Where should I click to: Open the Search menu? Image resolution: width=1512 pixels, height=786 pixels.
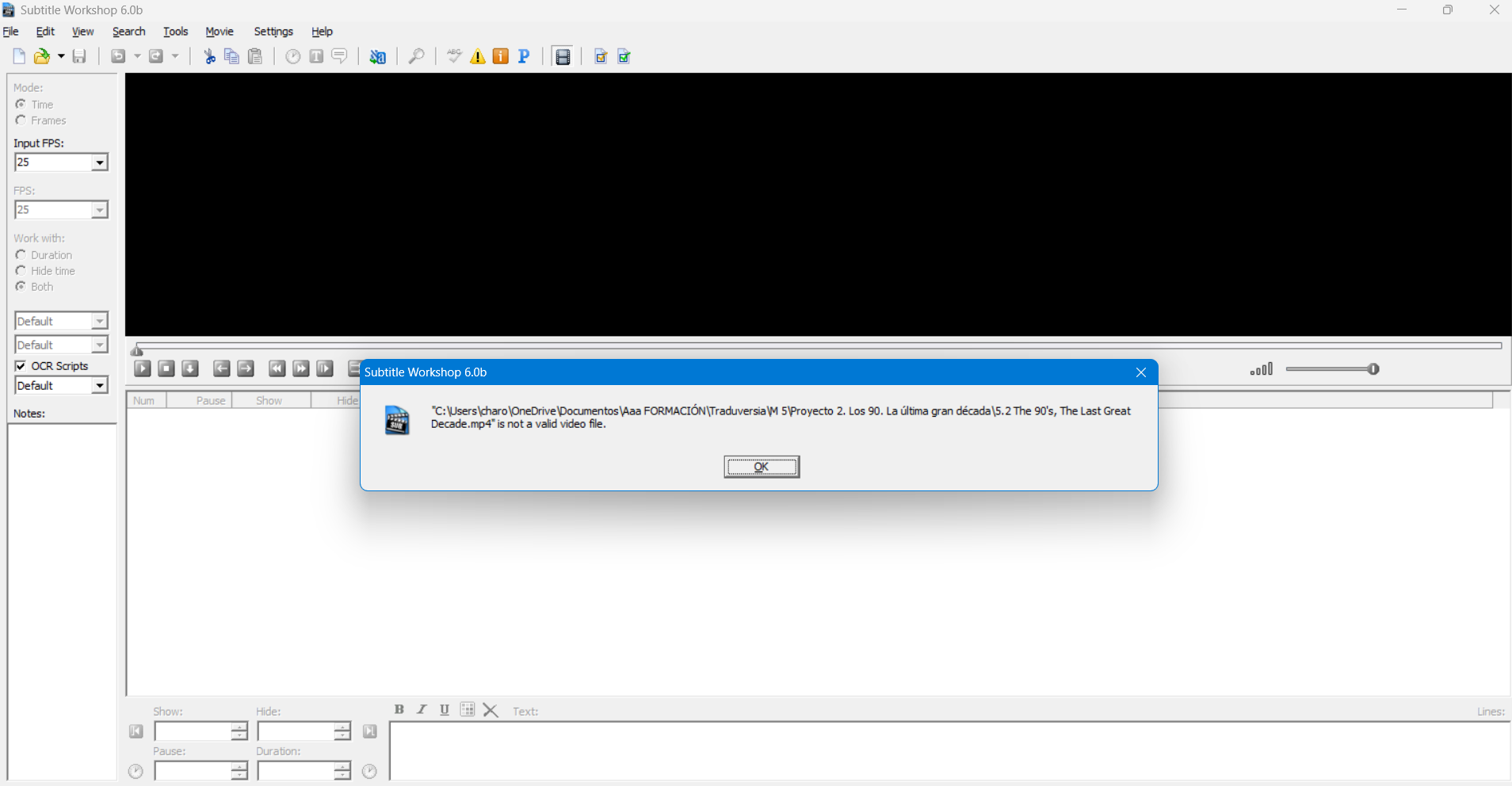129,32
